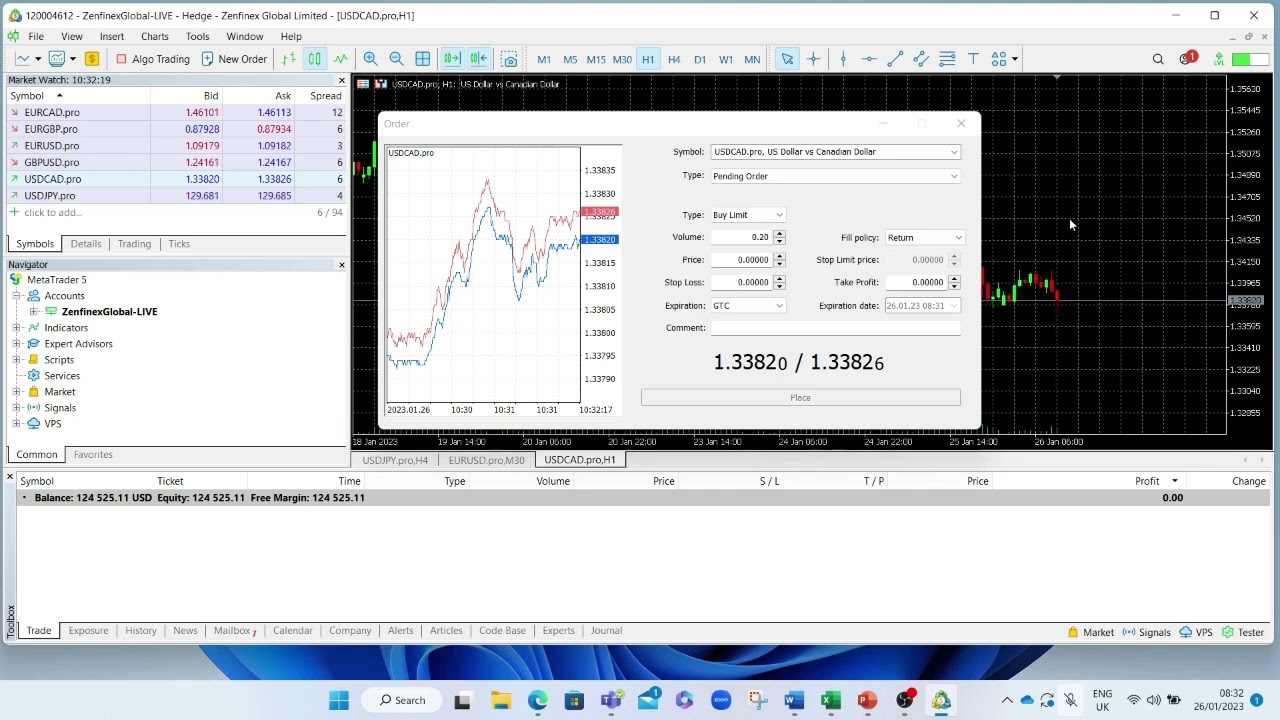The height and width of the screenshot is (720, 1280).
Task: Toggle chart auto-scroll button
Action: click(x=452, y=59)
